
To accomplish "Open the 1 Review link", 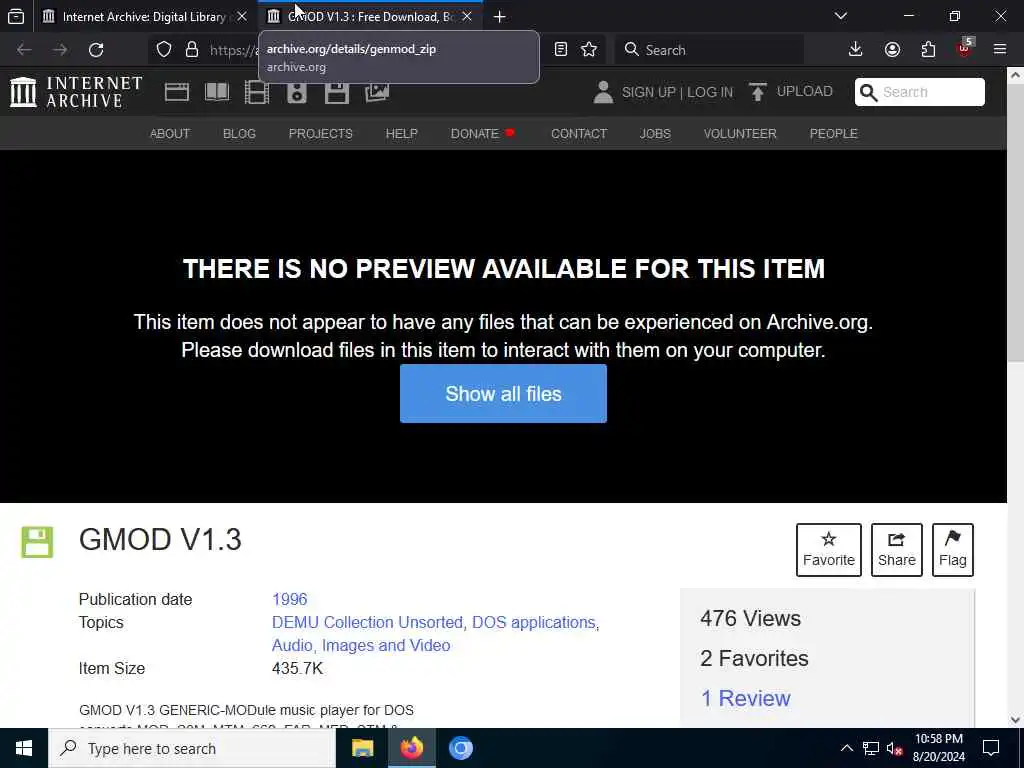I will (745, 698).
